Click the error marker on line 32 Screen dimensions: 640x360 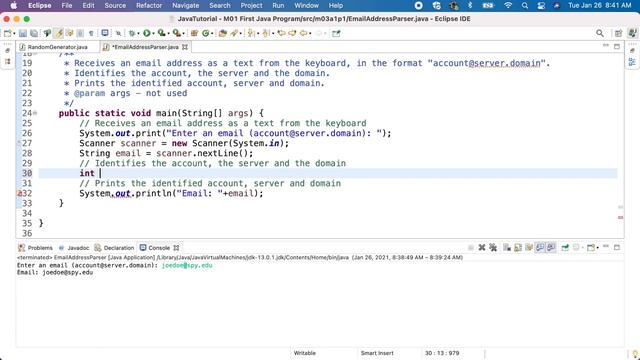(19, 193)
